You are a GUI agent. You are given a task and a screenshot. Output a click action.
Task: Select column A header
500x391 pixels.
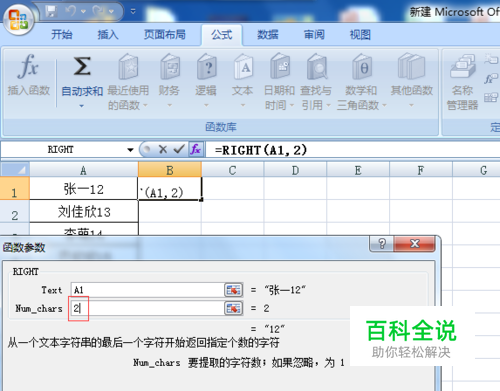84,170
